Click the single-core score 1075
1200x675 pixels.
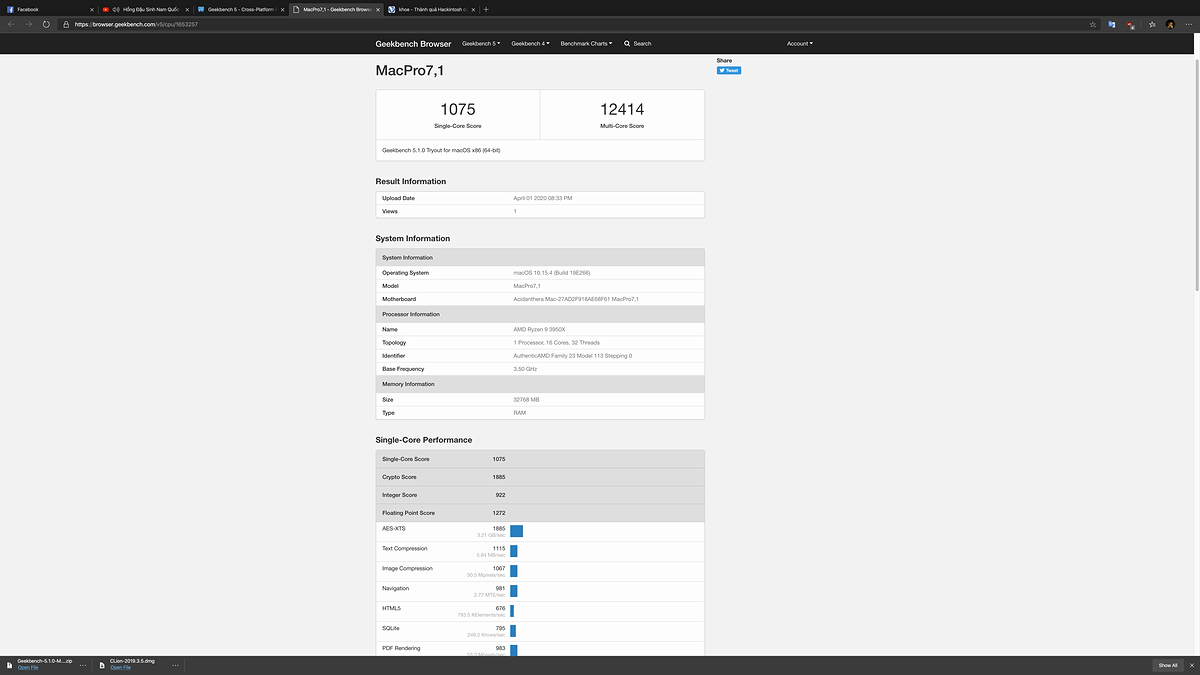point(458,109)
